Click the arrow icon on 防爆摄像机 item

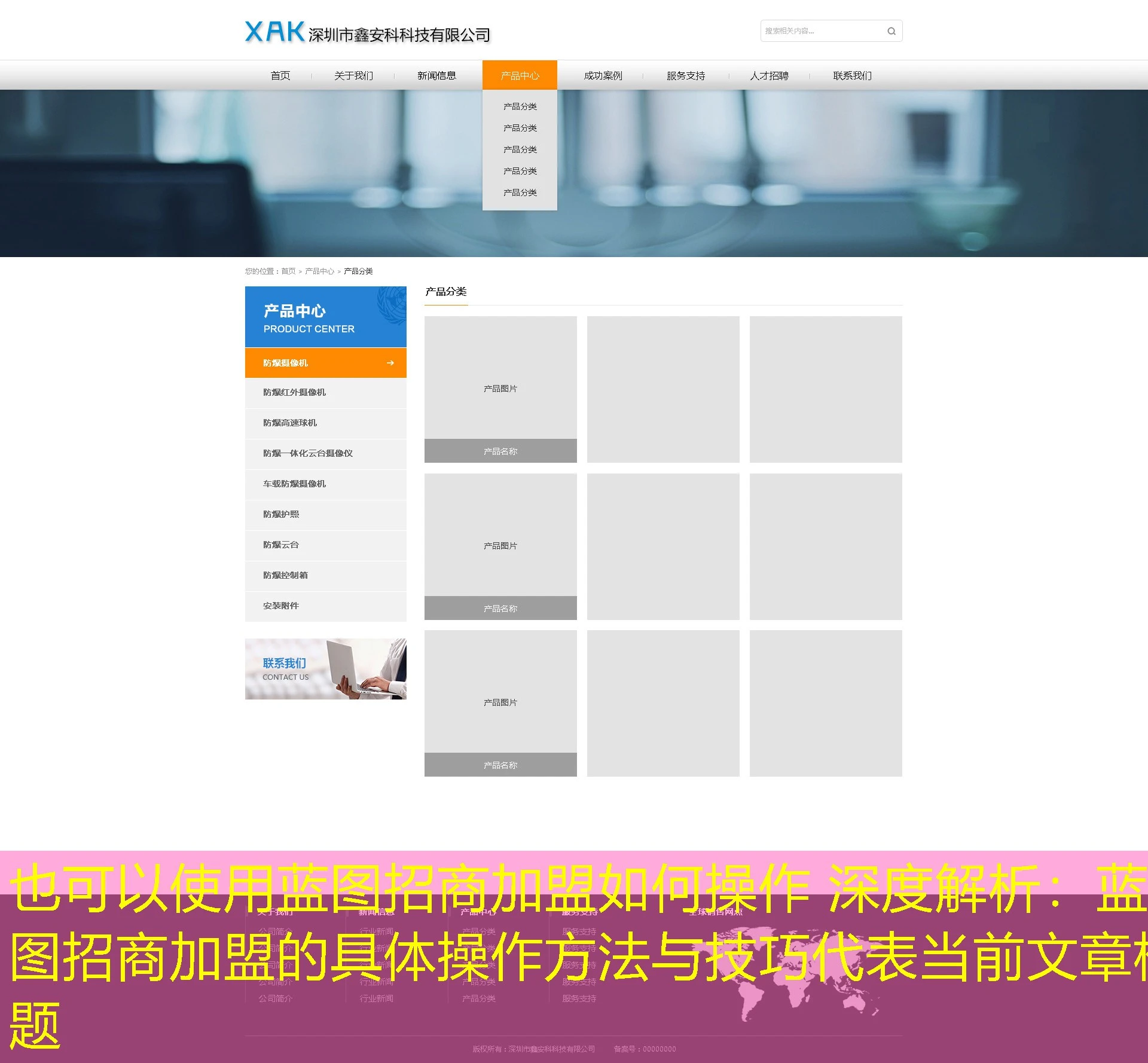[x=390, y=362]
